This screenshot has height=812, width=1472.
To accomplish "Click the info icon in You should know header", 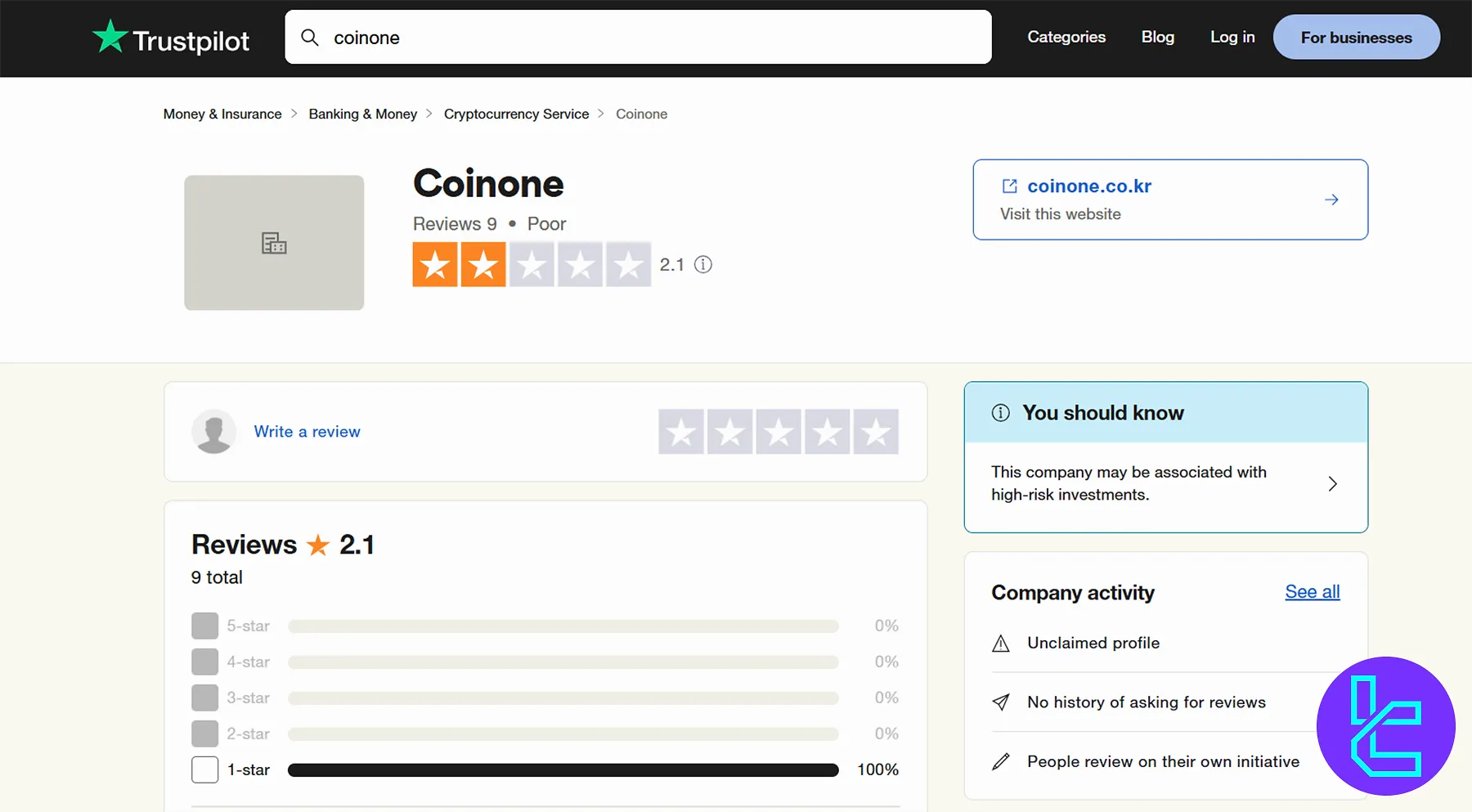I will point(1001,413).
